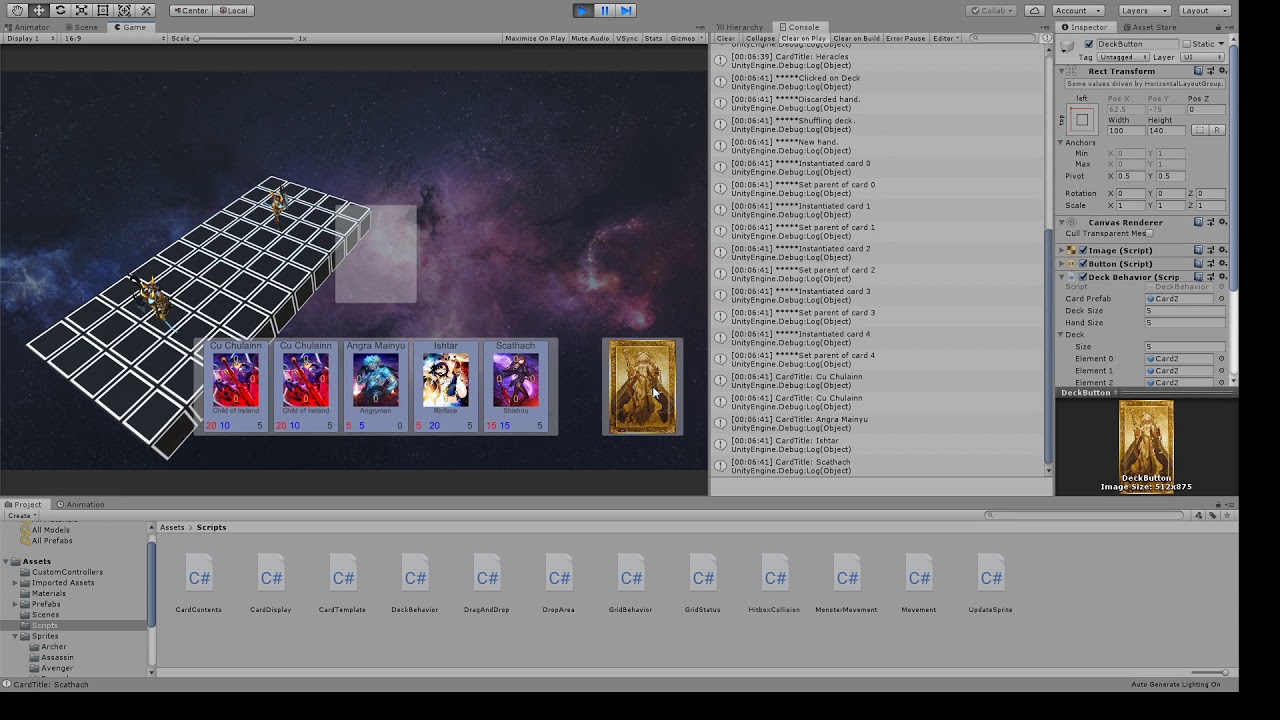Pause the running game
1280x720 pixels.
[604, 10]
